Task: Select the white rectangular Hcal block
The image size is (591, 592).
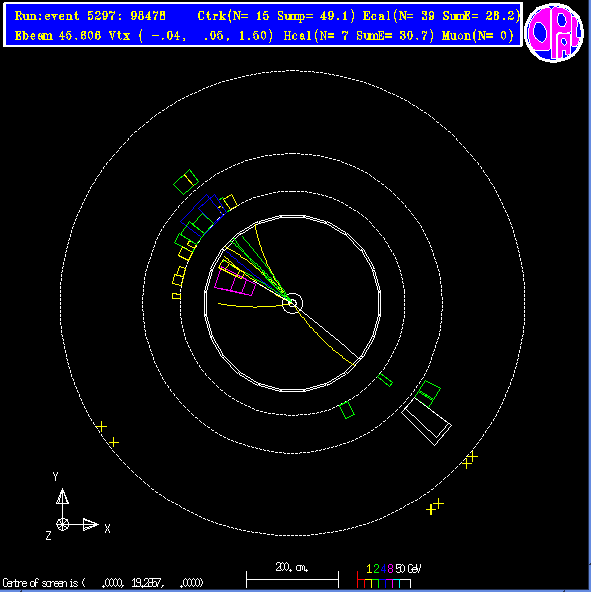Action: point(426,422)
